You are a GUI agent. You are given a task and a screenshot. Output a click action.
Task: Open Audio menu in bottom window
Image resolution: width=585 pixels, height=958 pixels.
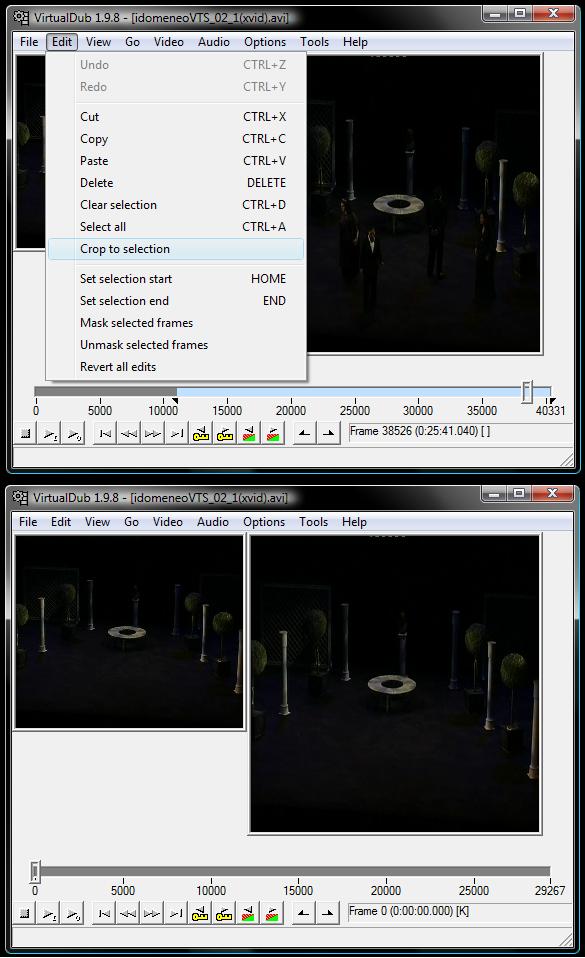tap(213, 522)
